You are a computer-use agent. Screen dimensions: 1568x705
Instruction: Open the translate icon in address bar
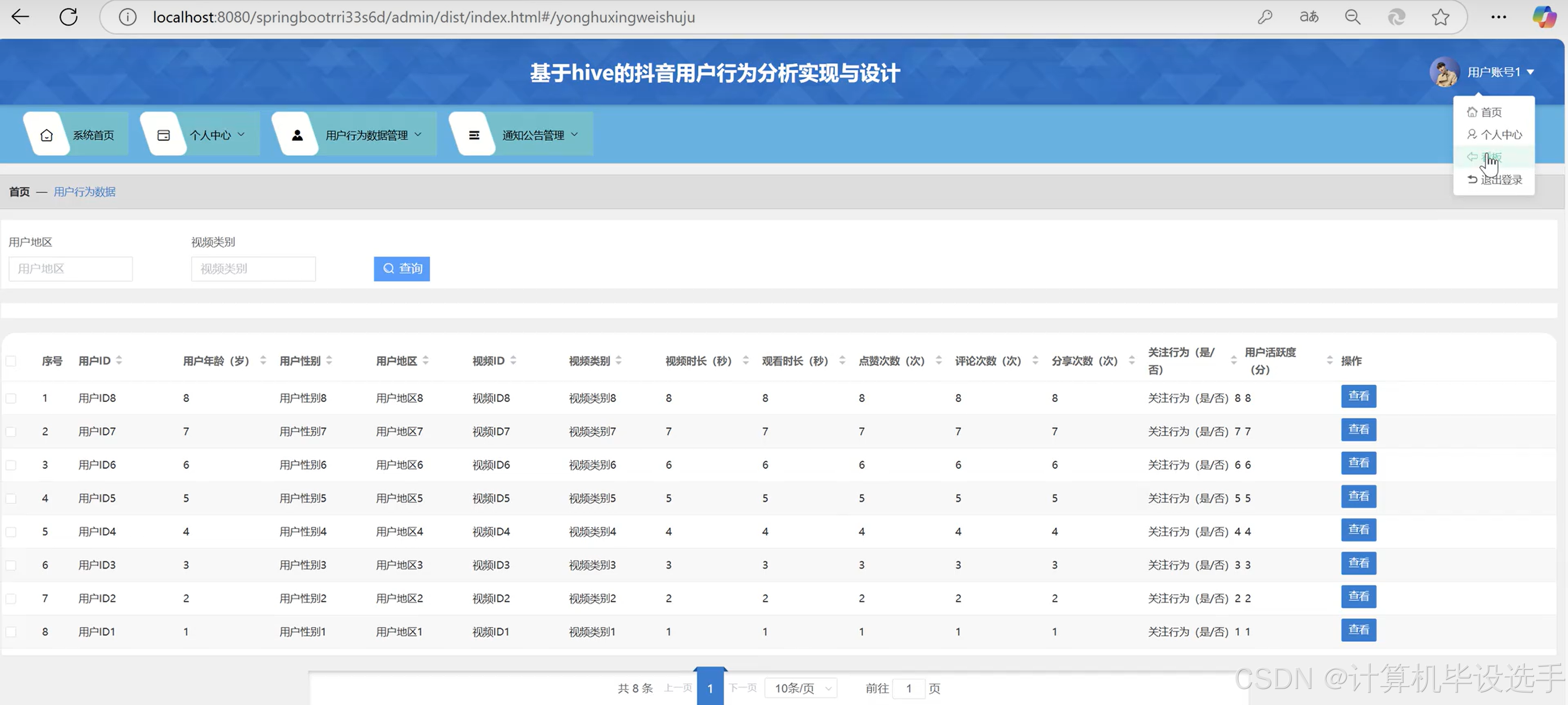click(x=1309, y=17)
